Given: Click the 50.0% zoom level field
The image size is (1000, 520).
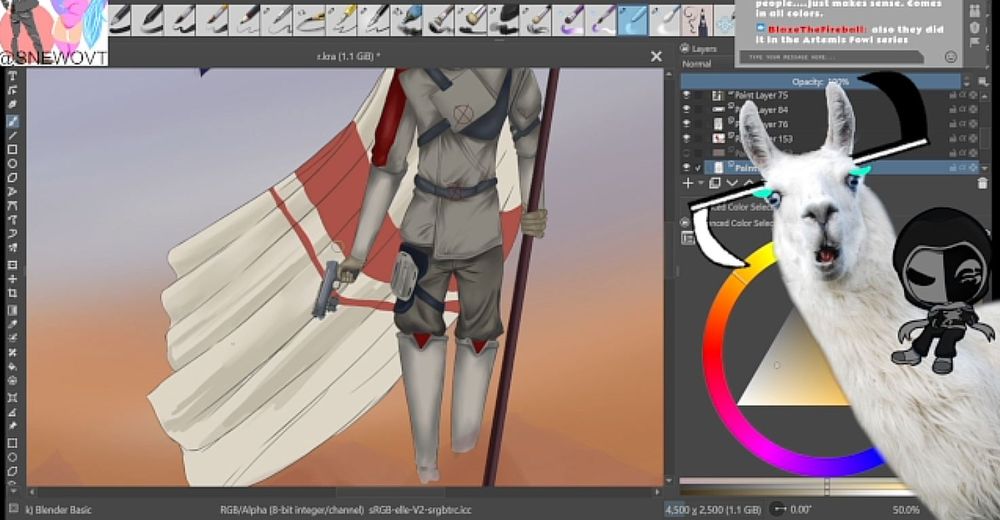Looking at the screenshot, I should 906,510.
